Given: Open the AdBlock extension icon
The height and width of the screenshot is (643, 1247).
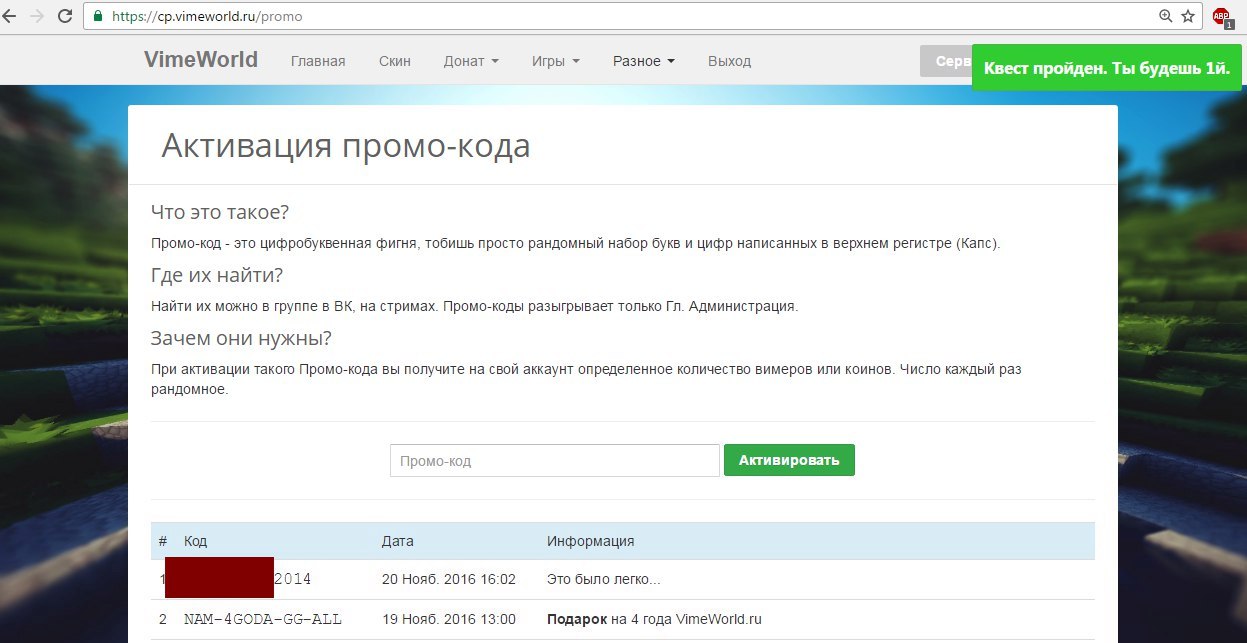Looking at the screenshot, I should [1222, 17].
